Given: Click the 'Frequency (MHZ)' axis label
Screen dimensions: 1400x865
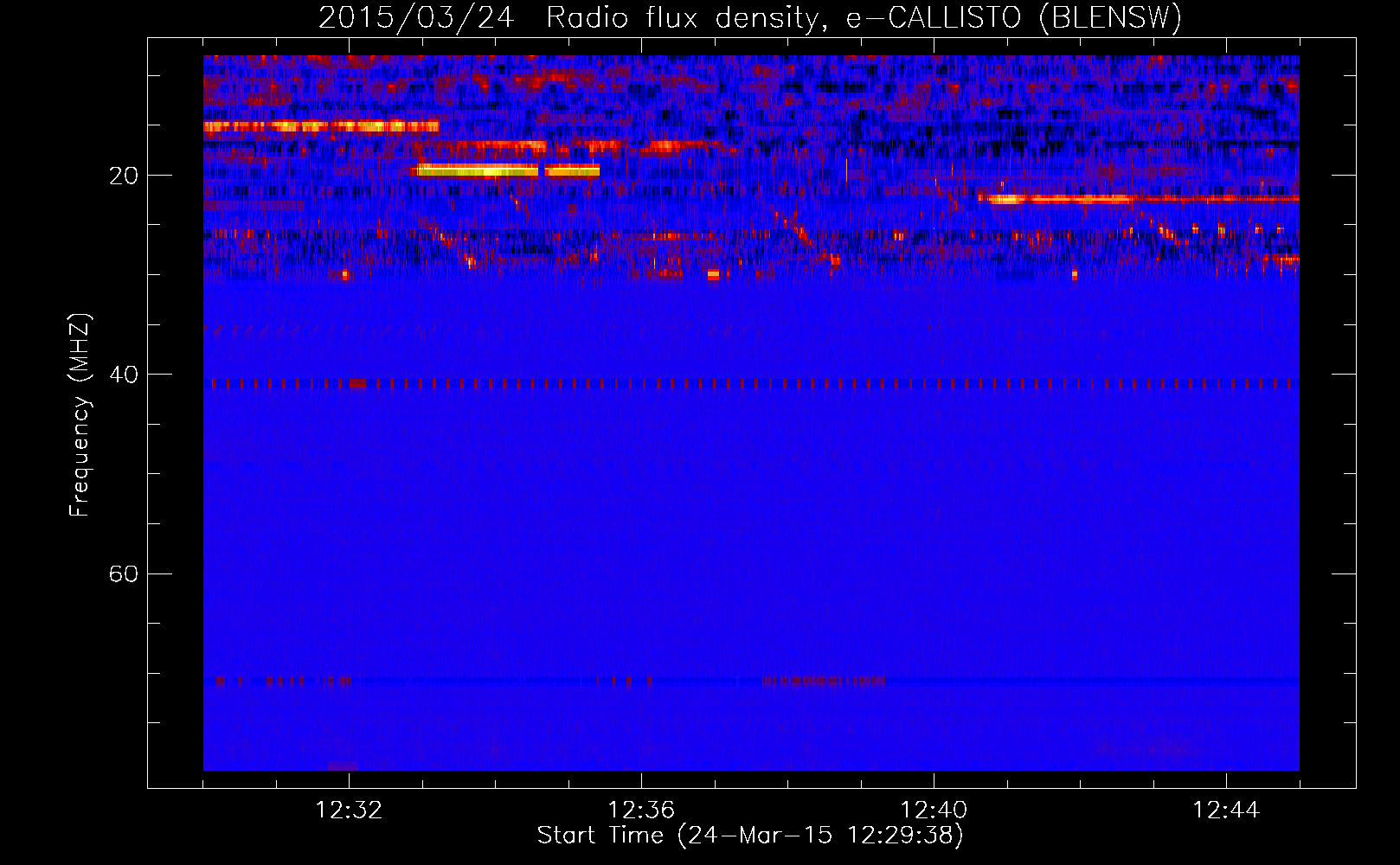Looking at the screenshot, I should tap(80, 415).
